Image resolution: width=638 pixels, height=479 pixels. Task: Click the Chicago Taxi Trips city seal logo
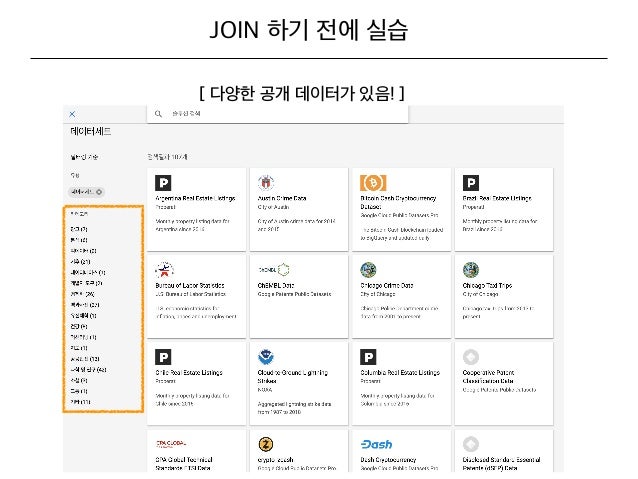[471, 270]
